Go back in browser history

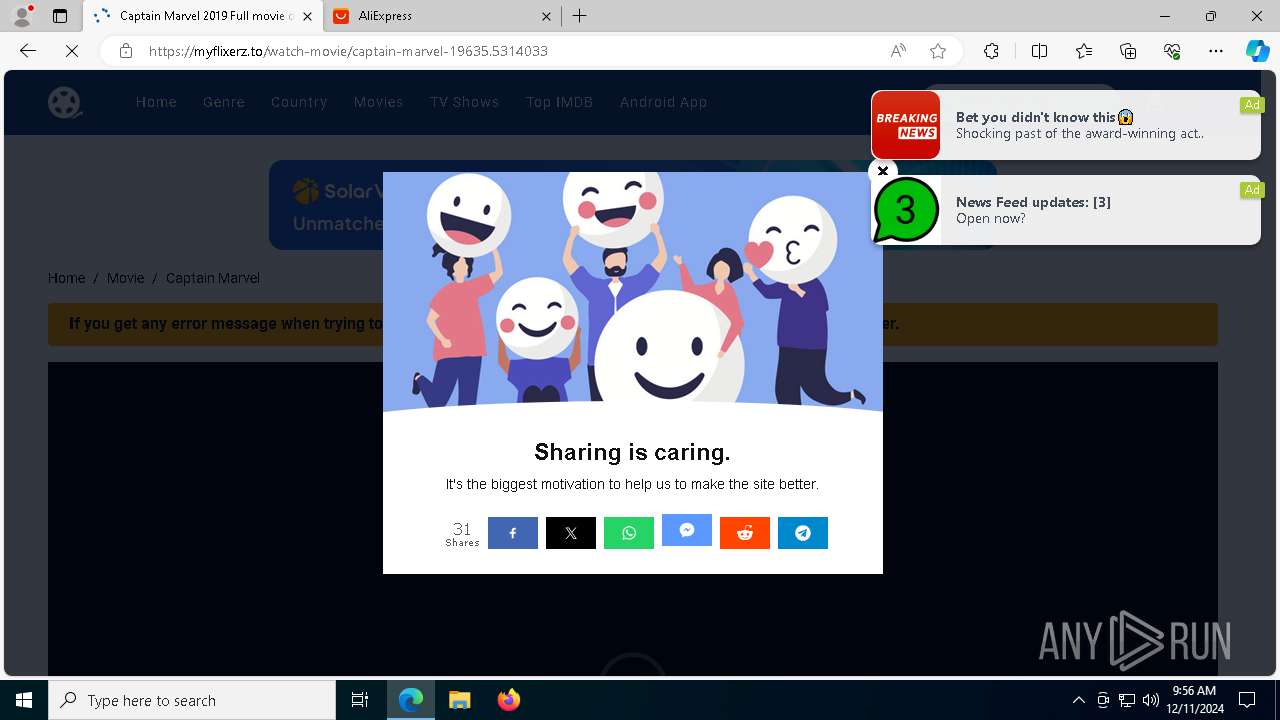(x=28, y=51)
